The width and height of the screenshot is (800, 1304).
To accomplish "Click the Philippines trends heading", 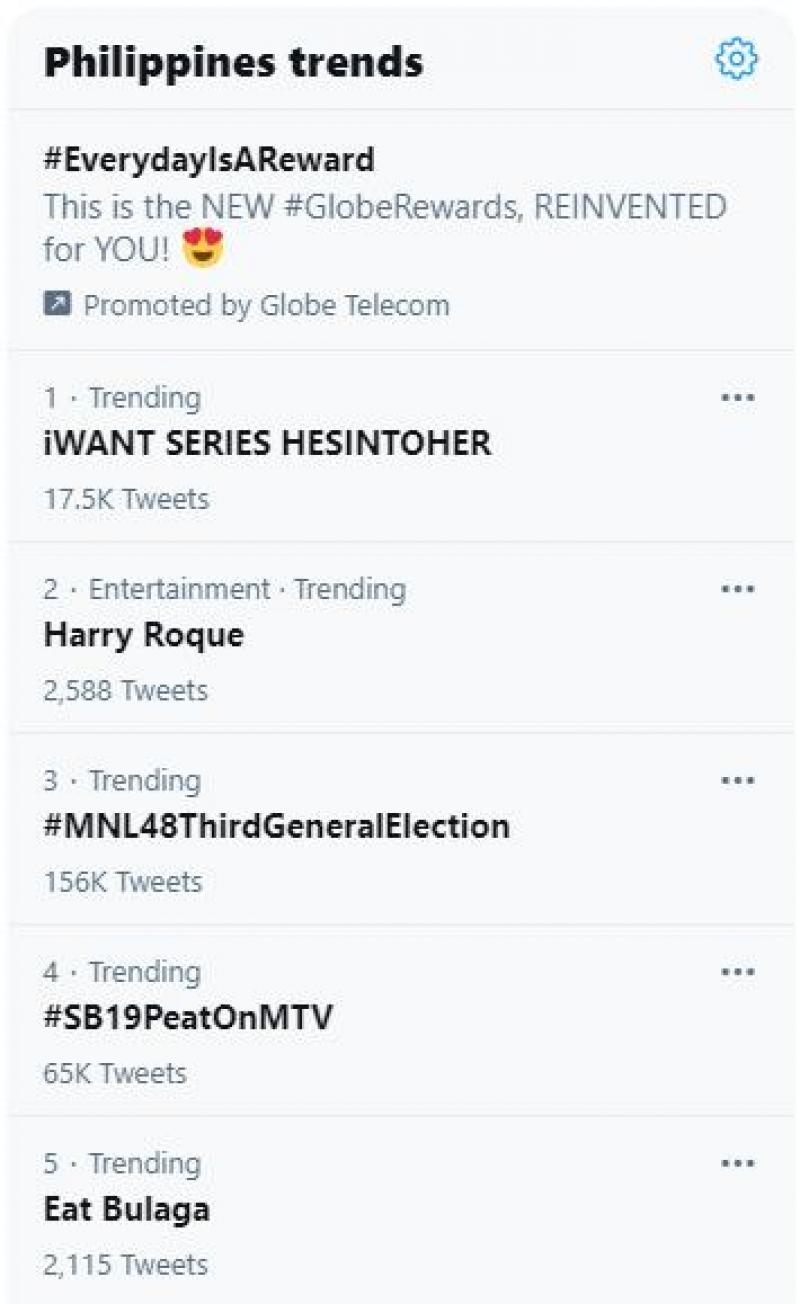I will pos(233,62).
